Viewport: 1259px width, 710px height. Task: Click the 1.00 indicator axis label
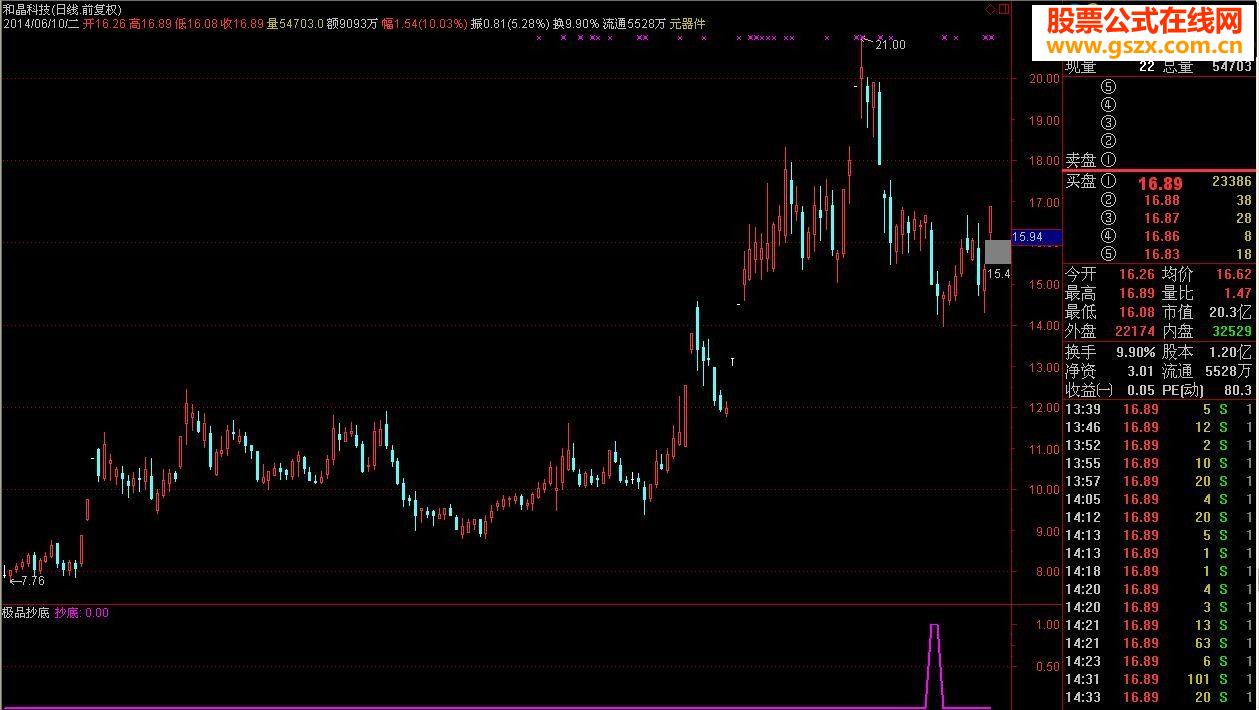[1047, 625]
